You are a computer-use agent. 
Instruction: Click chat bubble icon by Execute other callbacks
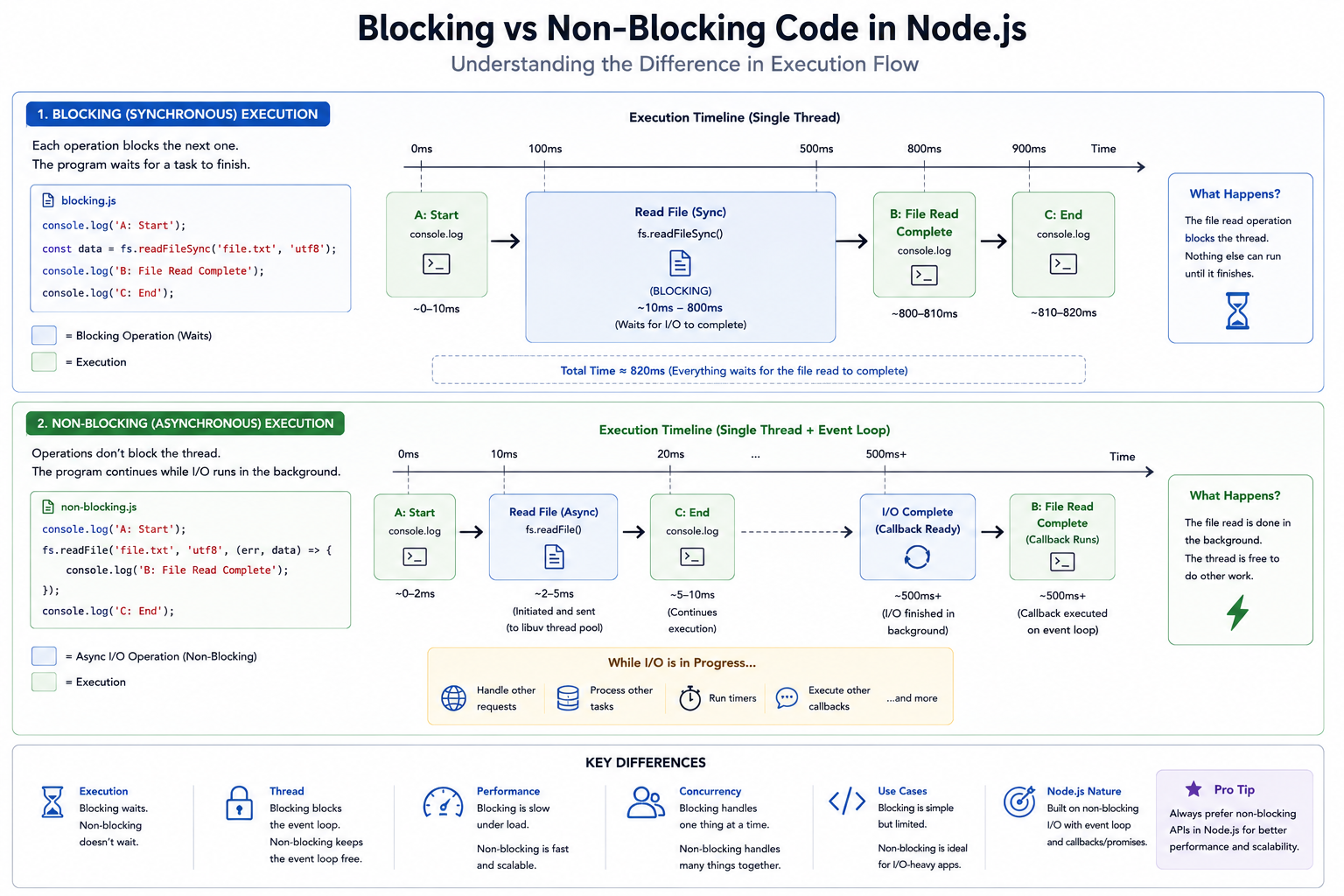787,697
